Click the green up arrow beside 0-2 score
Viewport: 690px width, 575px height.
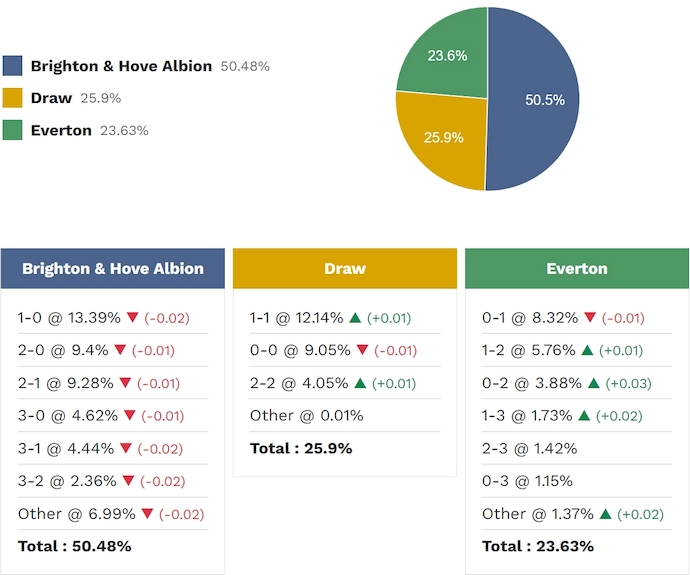point(593,383)
